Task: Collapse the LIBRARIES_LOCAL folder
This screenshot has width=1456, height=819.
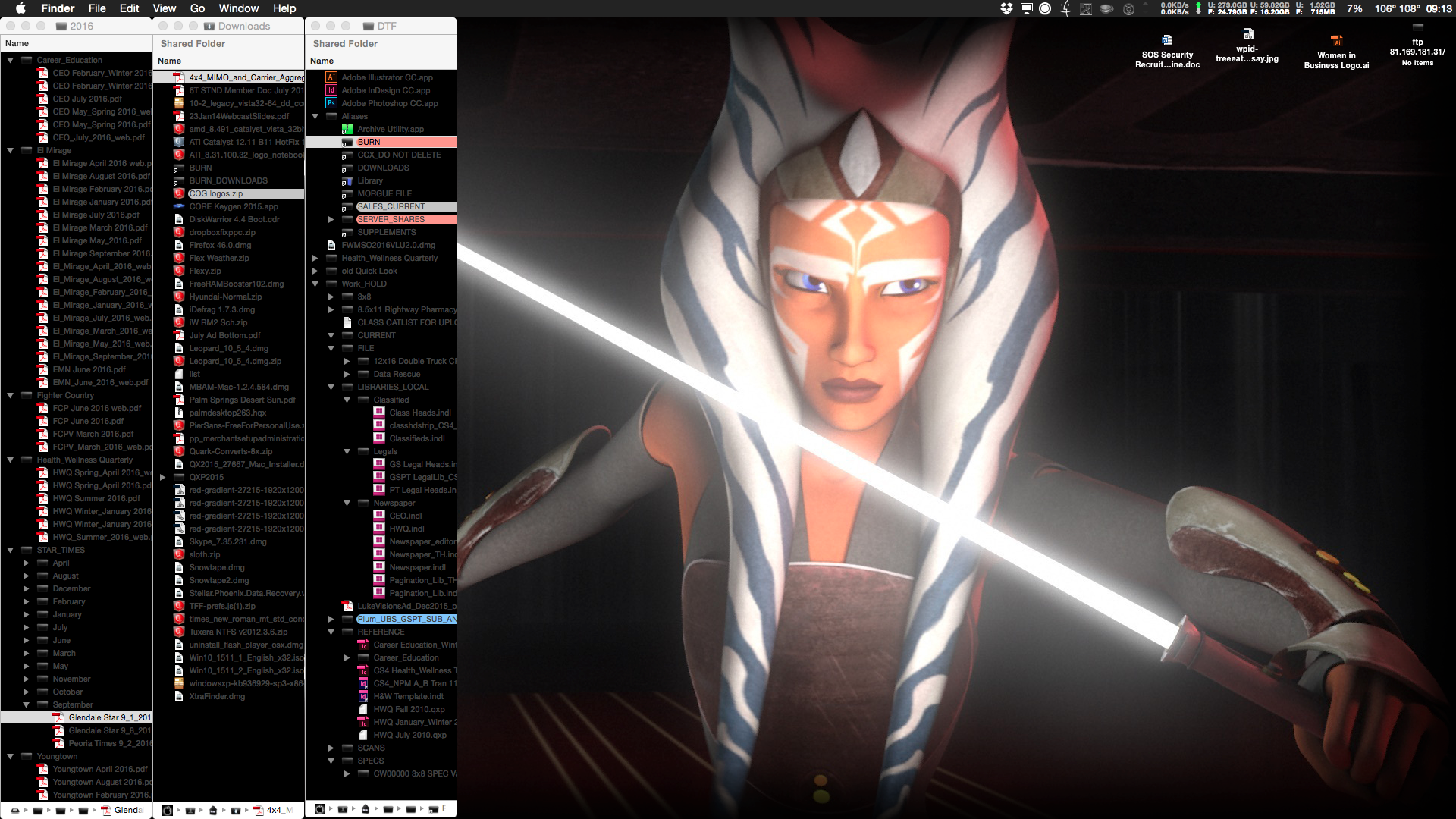Action: (x=331, y=387)
